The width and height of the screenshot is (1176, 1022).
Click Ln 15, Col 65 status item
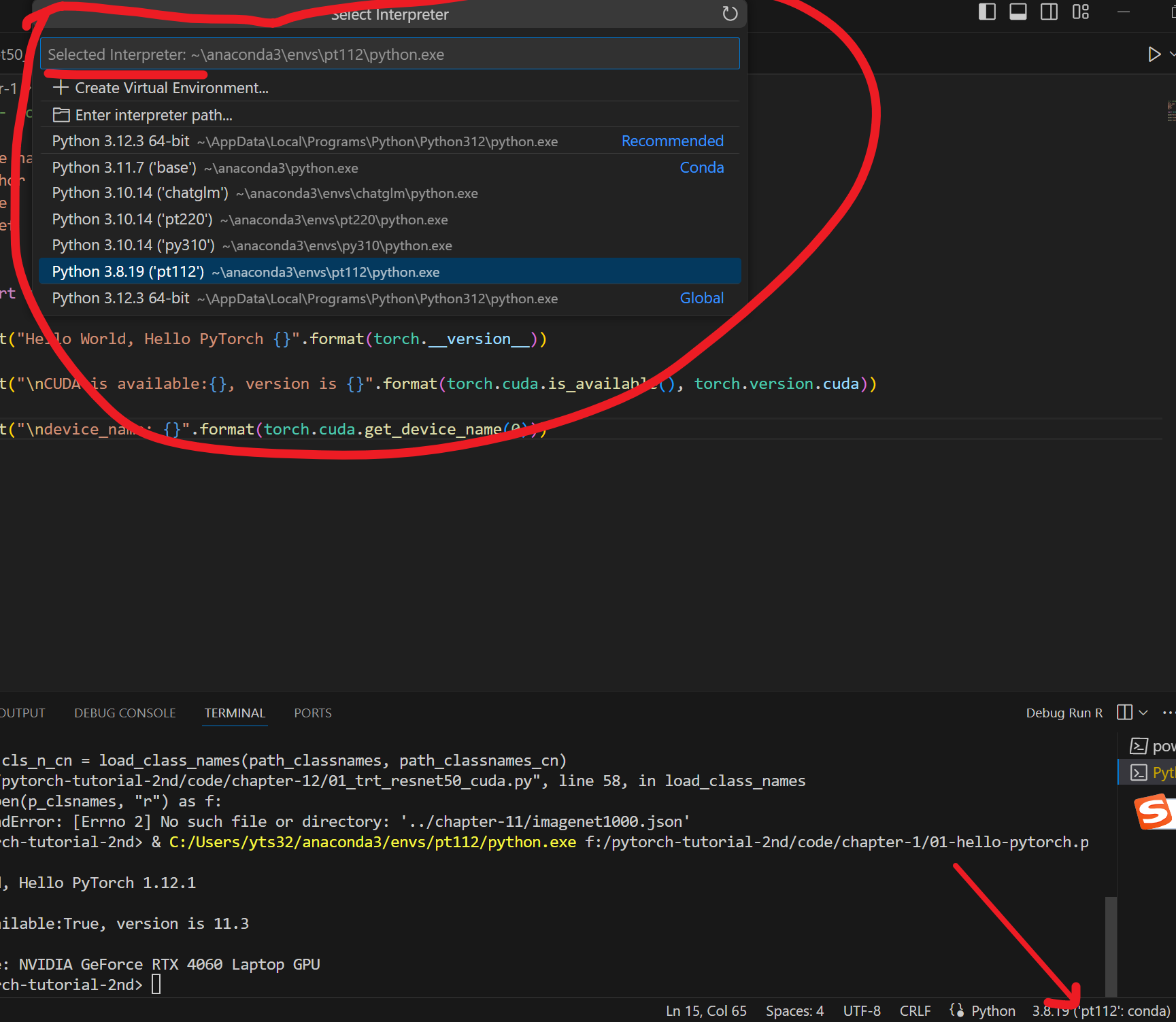click(706, 1011)
